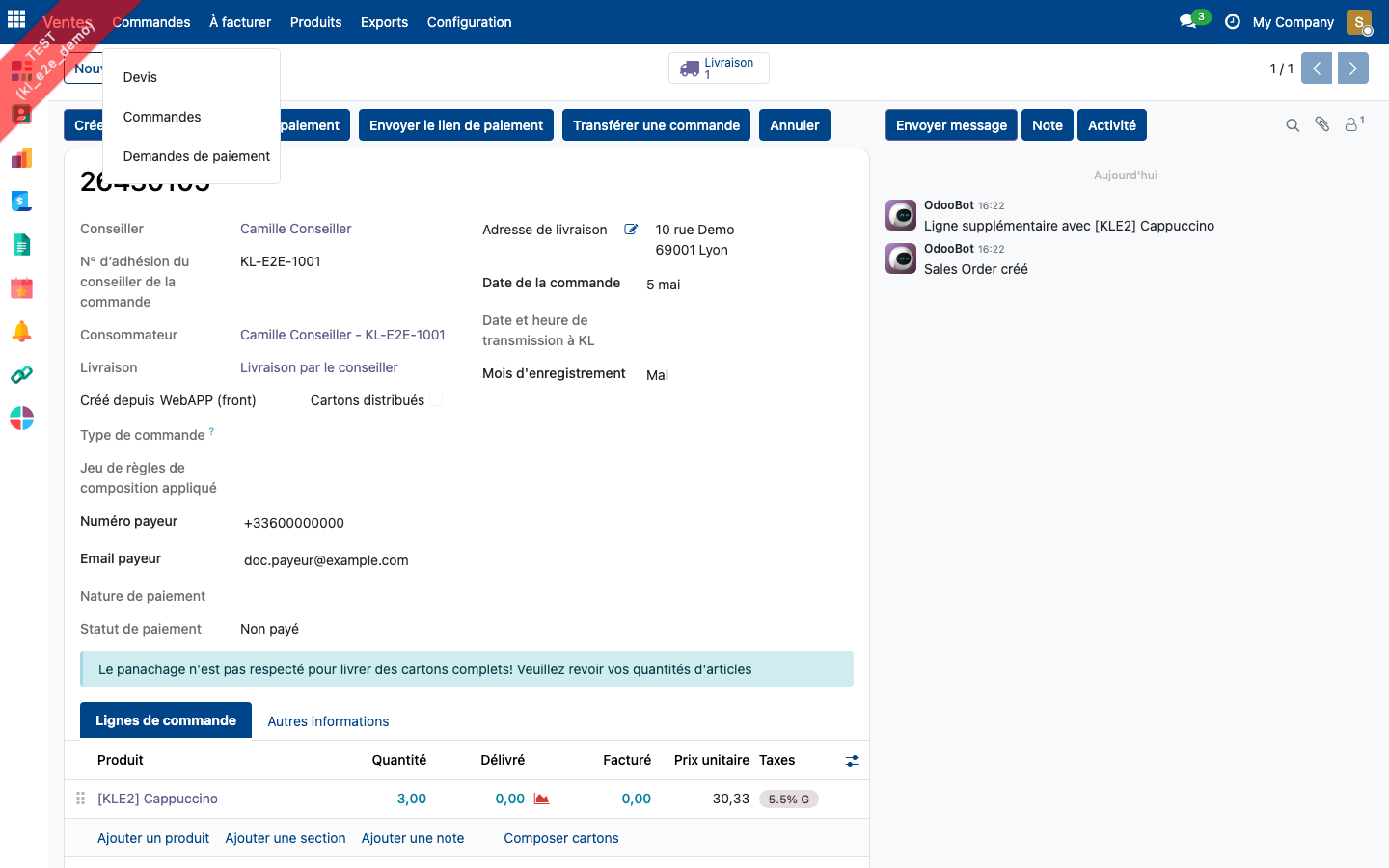Open the dollar invoicing app in the sidebar
The width and height of the screenshot is (1389, 868).
click(x=21, y=201)
